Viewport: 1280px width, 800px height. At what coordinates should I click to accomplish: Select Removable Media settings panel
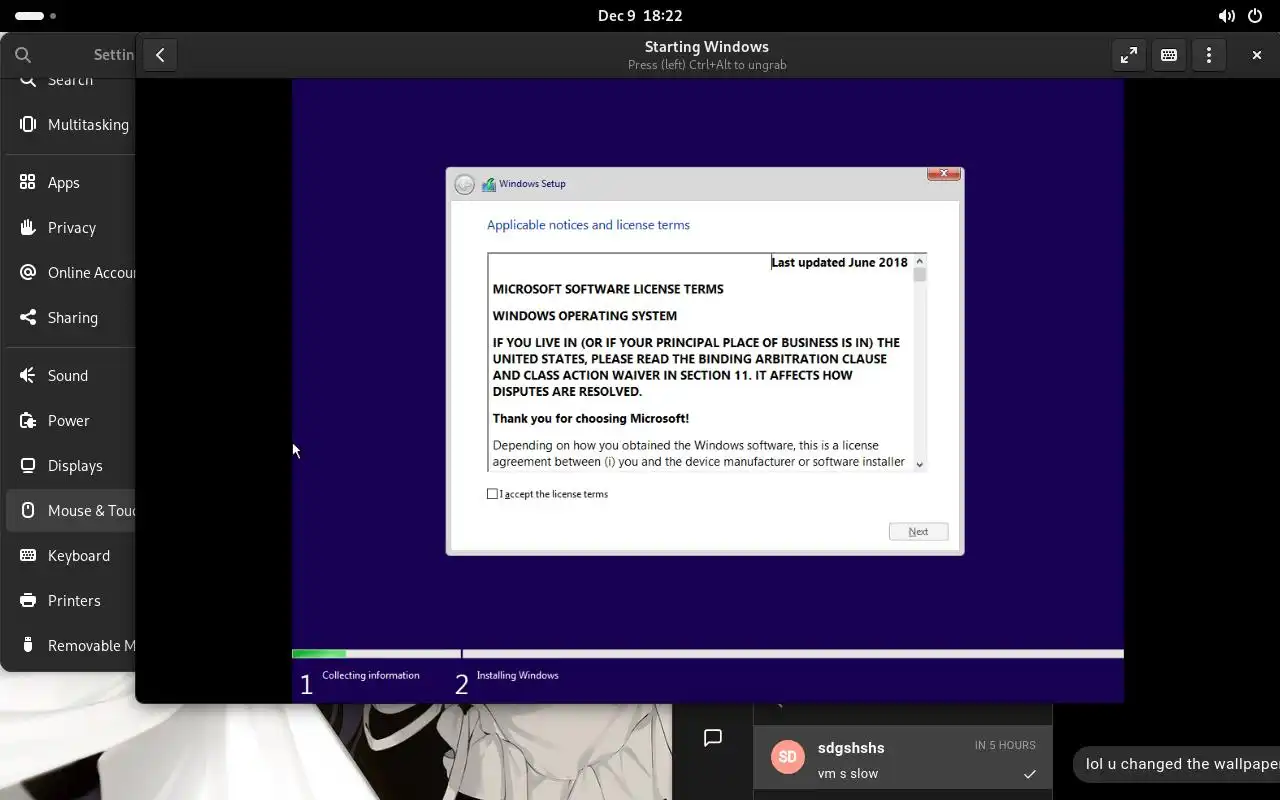coord(70,646)
